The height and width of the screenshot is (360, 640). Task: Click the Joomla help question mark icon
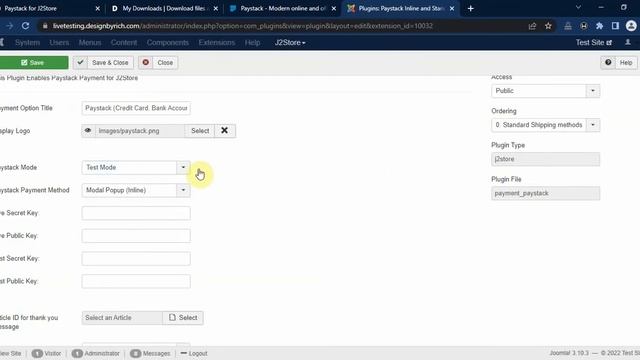tap(608, 62)
